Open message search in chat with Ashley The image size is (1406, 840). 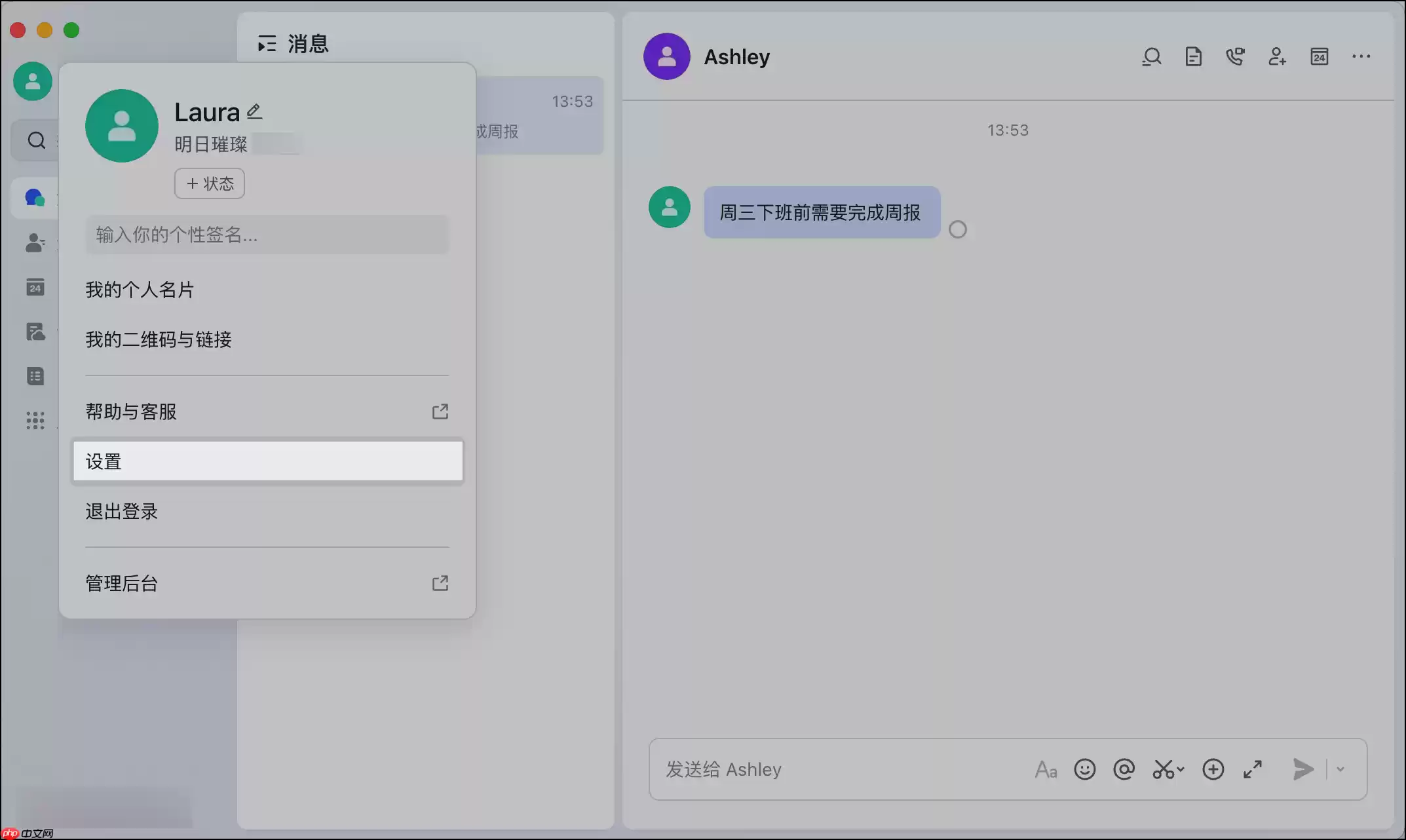coord(1152,56)
